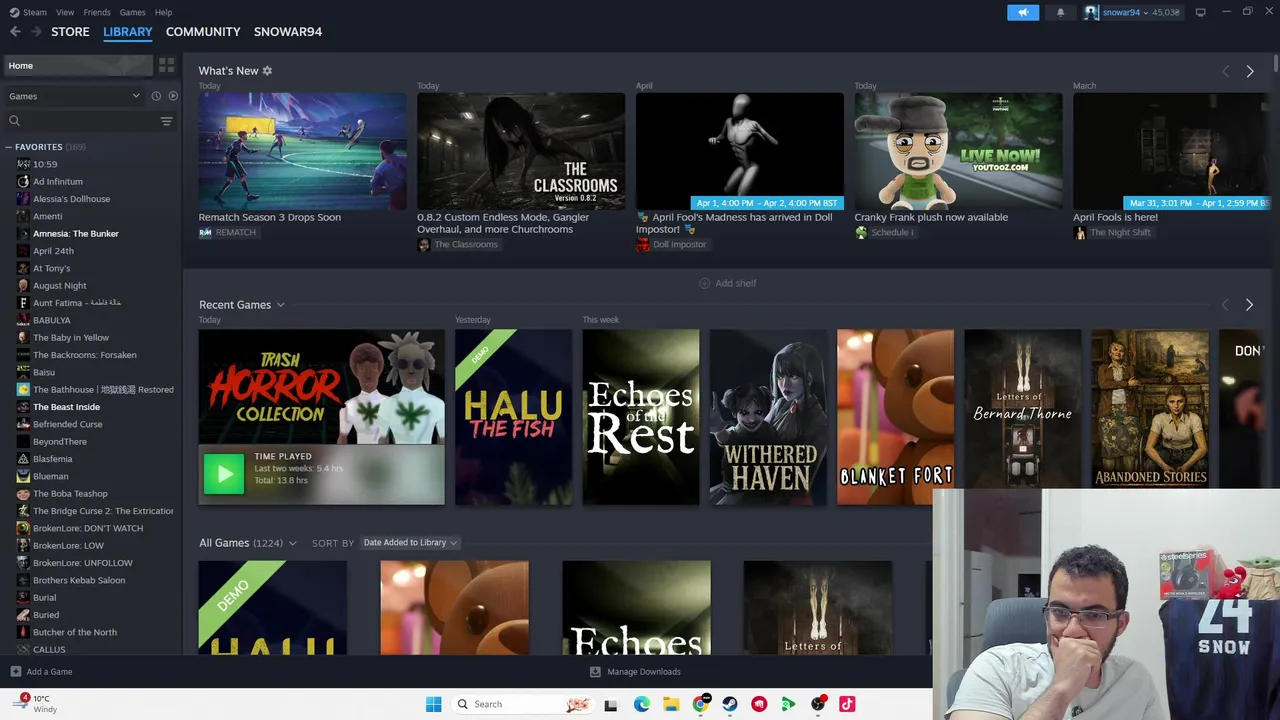1280x720 pixels.
Task: Click Add shelf
Action: (x=727, y=283)
